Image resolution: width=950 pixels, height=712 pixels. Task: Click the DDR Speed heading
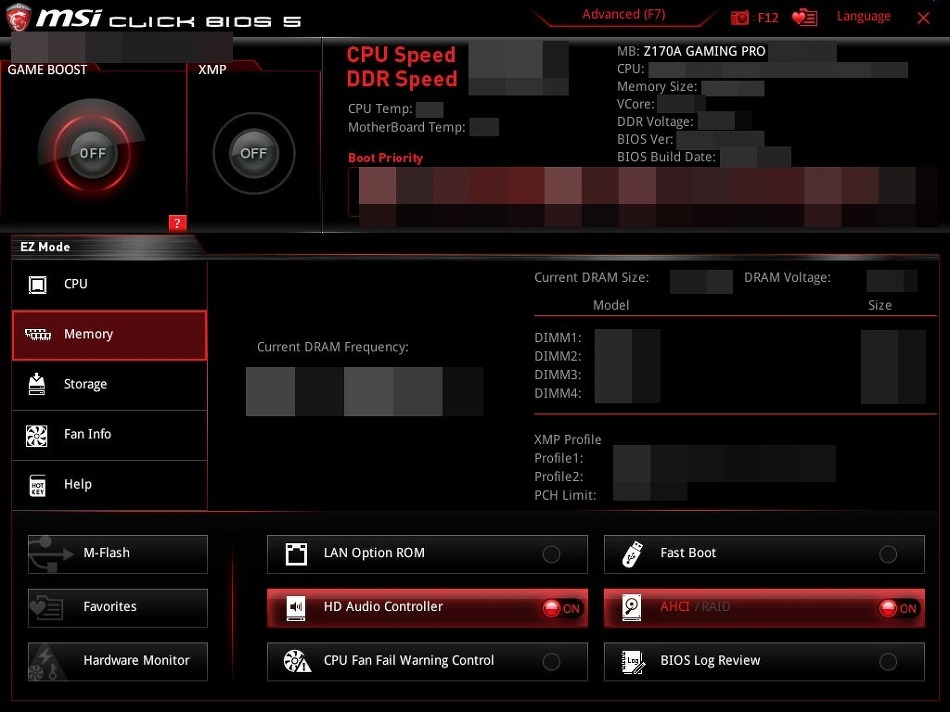pos(402,79)
